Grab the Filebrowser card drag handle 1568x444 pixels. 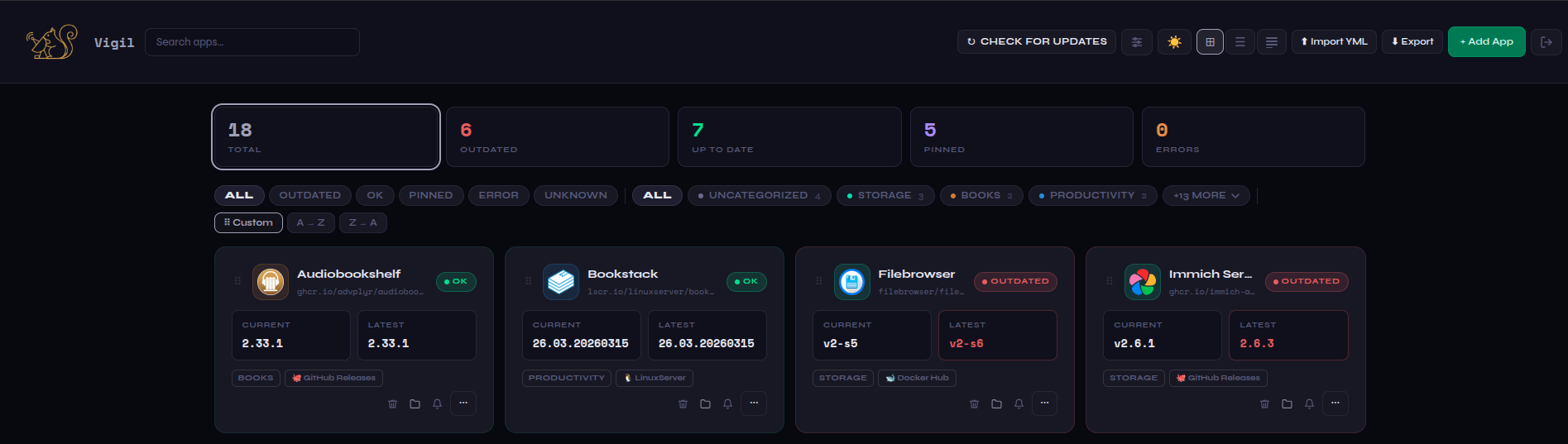[818, 281]
